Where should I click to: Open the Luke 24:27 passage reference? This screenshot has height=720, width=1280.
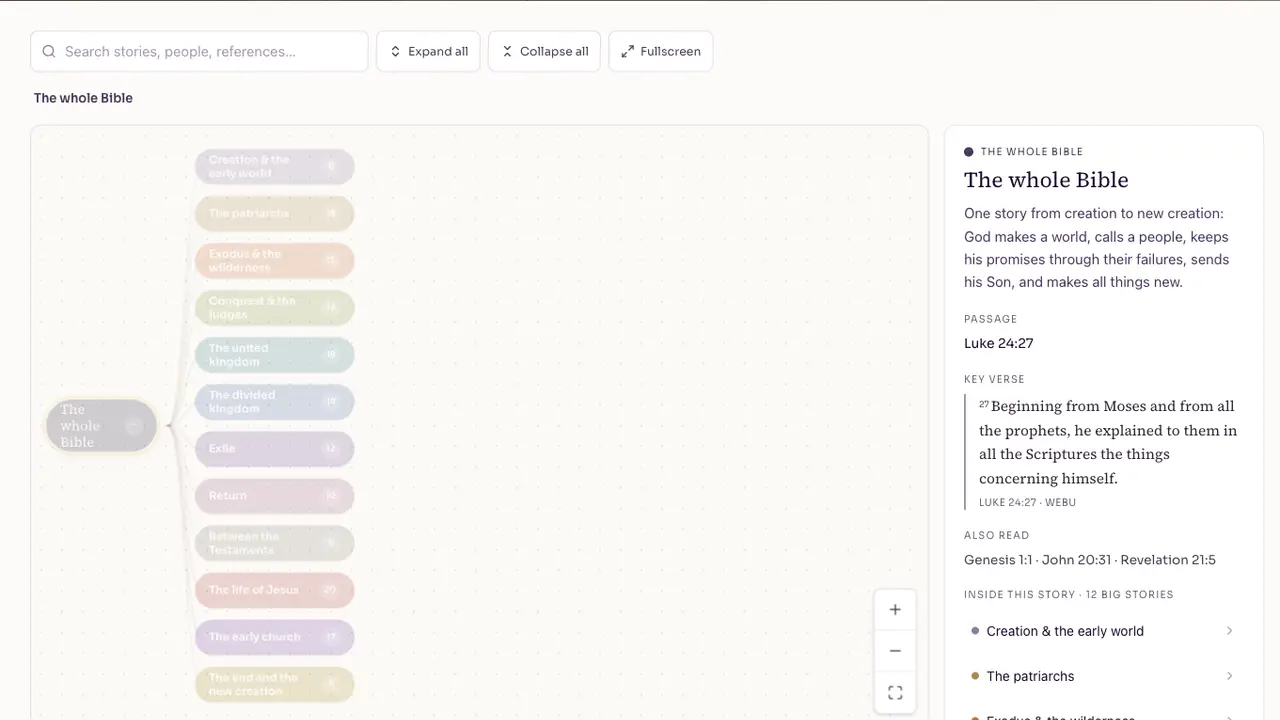pyautogui.click(x=999, y=343)
